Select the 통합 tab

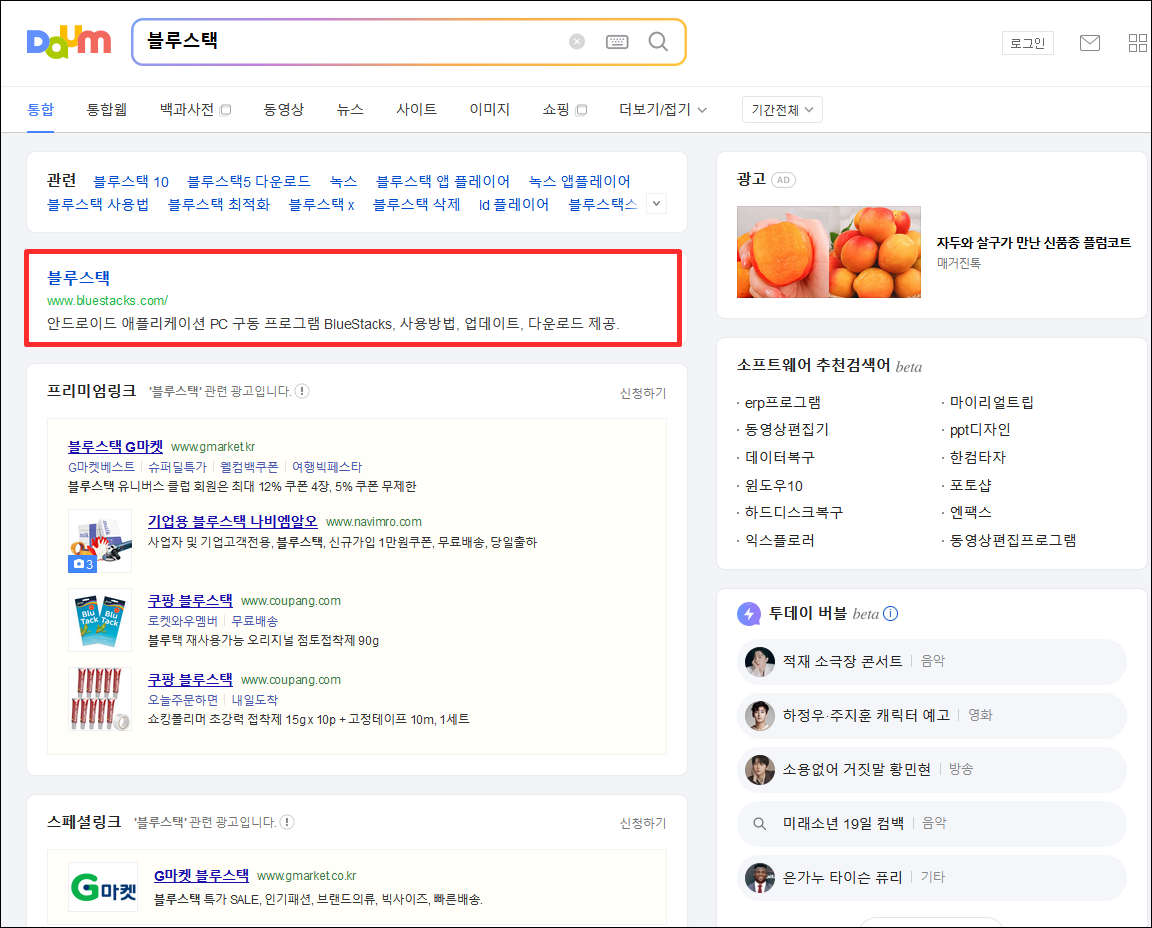click(40, 109)
